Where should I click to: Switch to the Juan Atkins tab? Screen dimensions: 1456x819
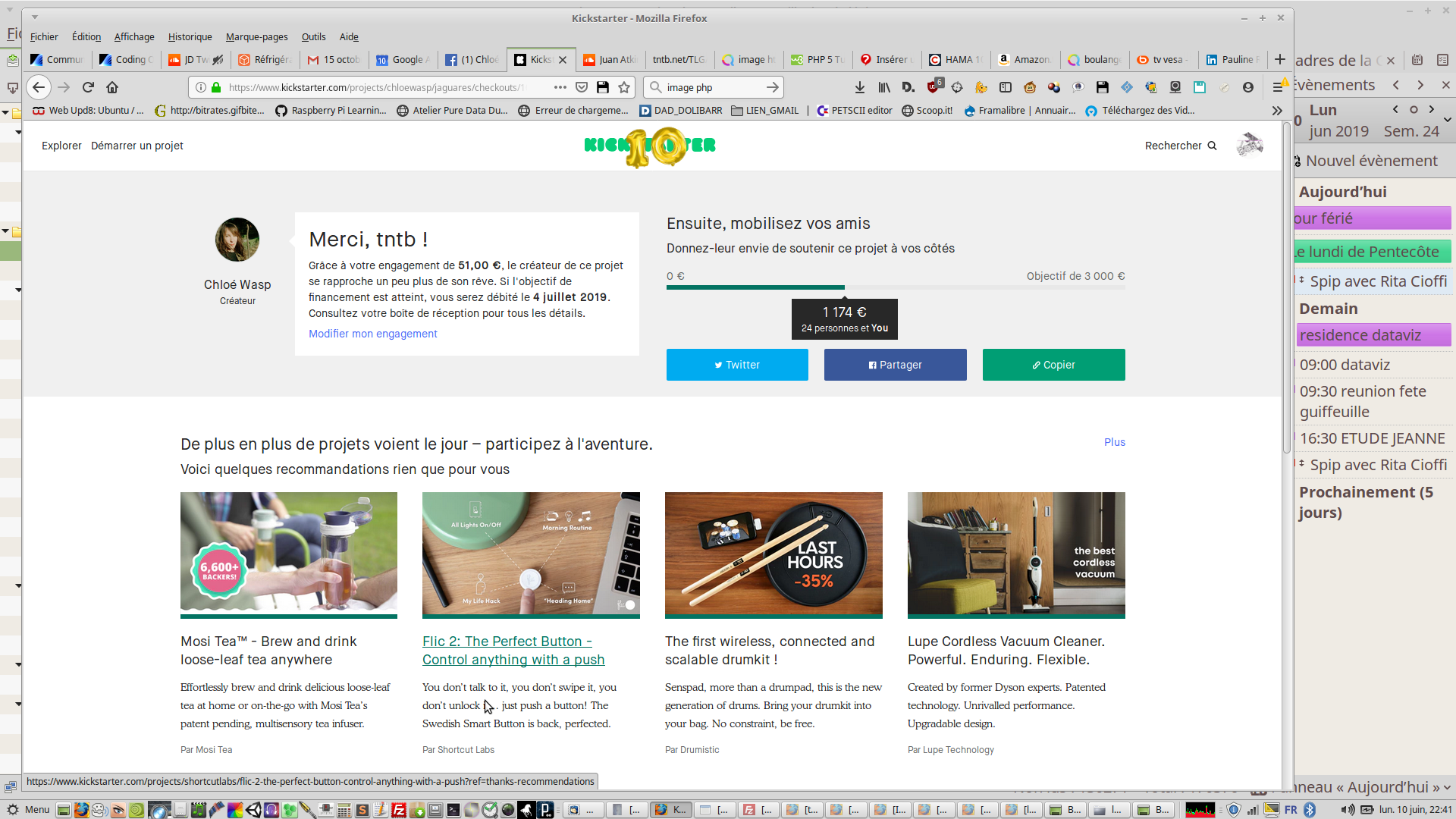coord(610,59)
